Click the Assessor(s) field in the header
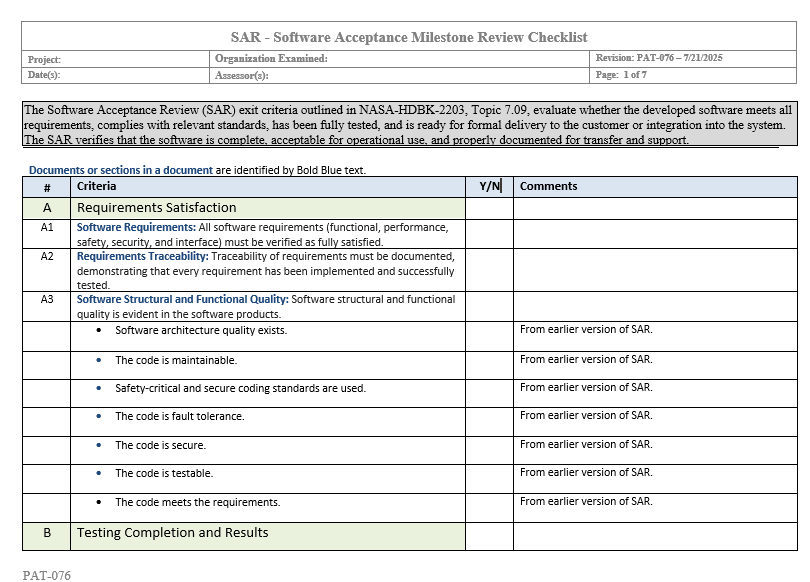Screen dimensions: 810x582 400,75
